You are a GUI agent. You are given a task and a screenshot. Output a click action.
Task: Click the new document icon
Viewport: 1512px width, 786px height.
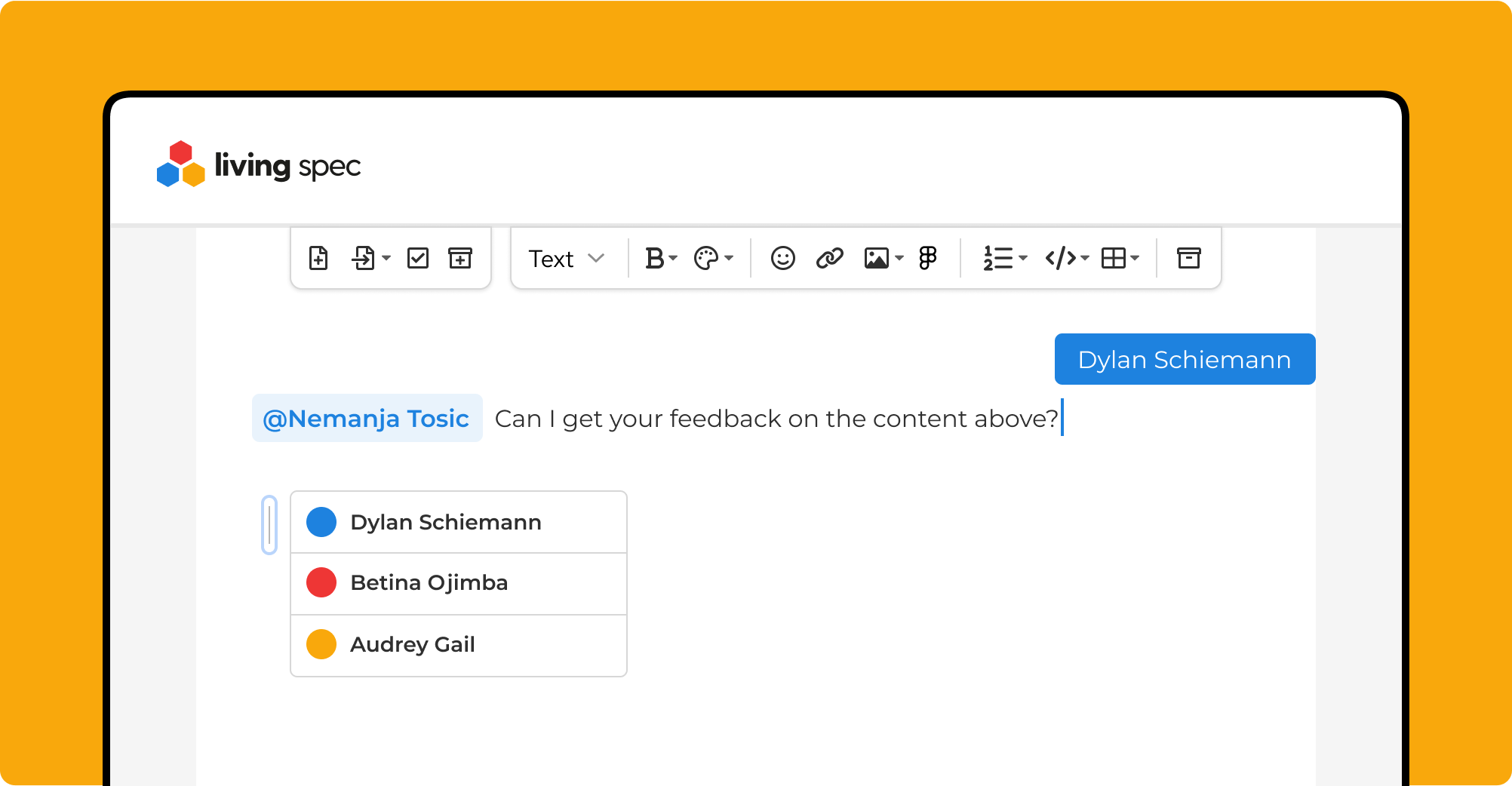[x=318, y=258]
